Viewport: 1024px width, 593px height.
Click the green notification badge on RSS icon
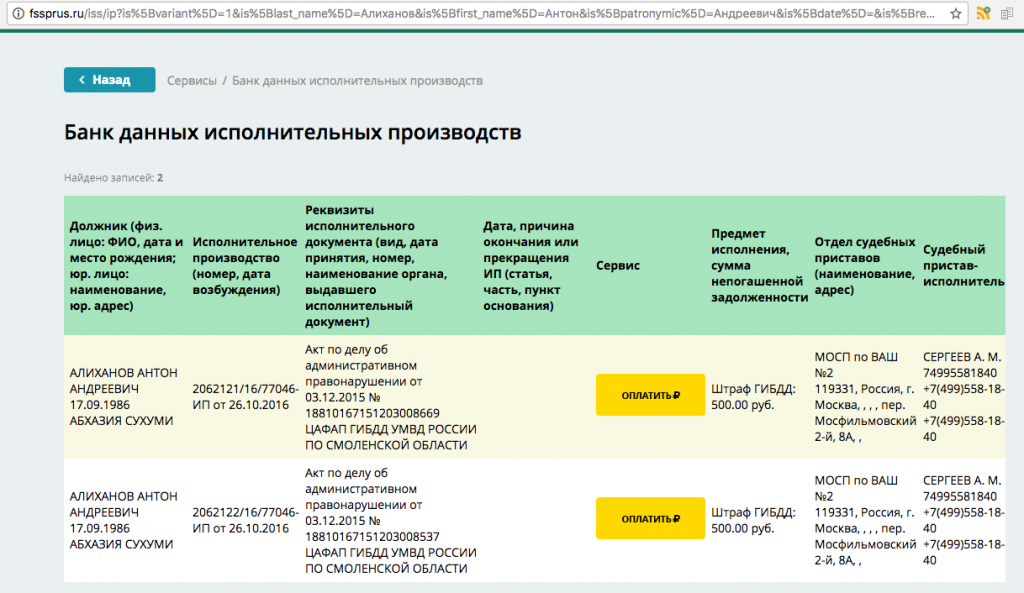coord(988,8)
